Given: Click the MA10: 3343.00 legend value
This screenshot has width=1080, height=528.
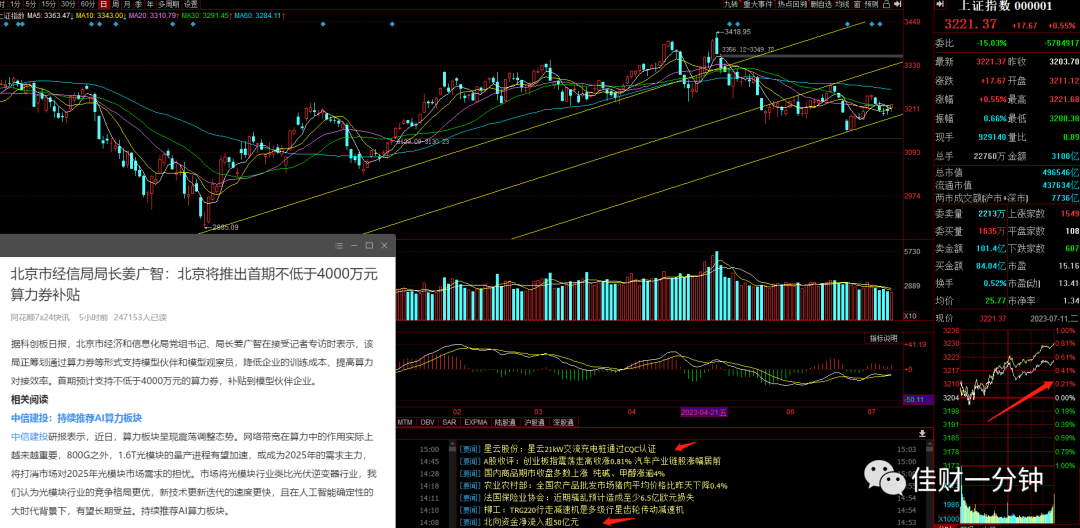Looking at the screenshot, I should click(x=100, y=15).
